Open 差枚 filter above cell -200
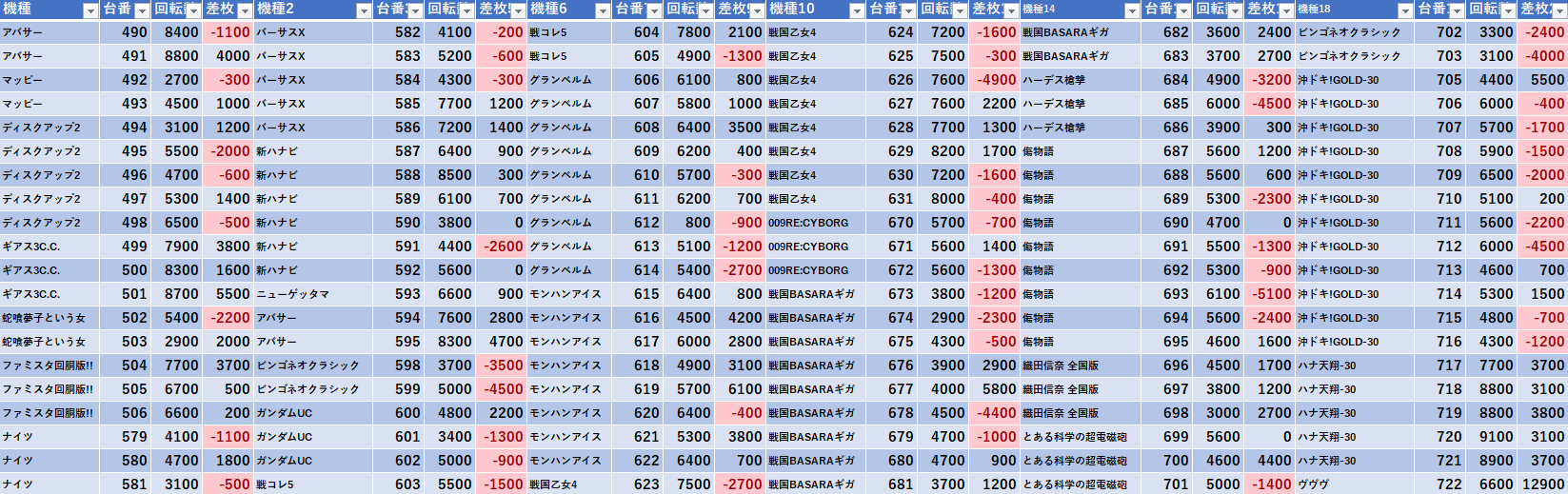This screenshot has width=1568, height=494. coord(518,10)
